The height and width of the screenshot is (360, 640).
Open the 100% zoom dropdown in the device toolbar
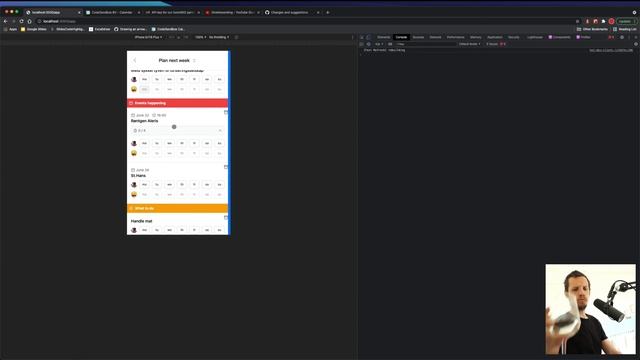click(200, 37)
